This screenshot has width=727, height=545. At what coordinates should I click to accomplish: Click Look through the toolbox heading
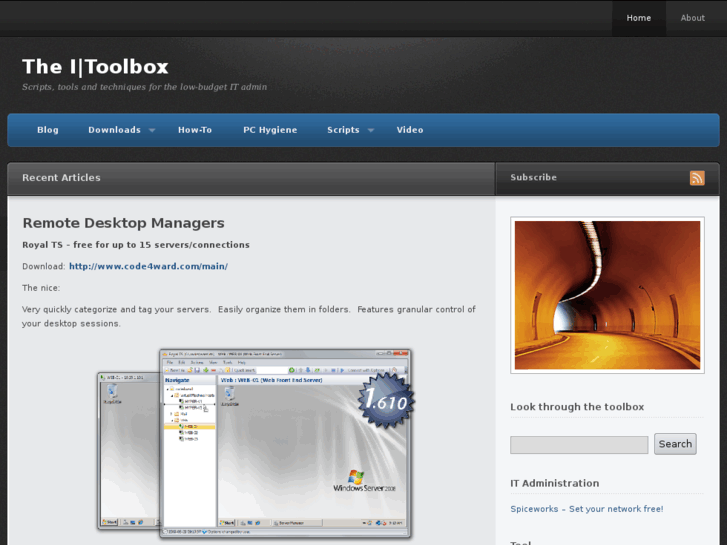point(577,407)
